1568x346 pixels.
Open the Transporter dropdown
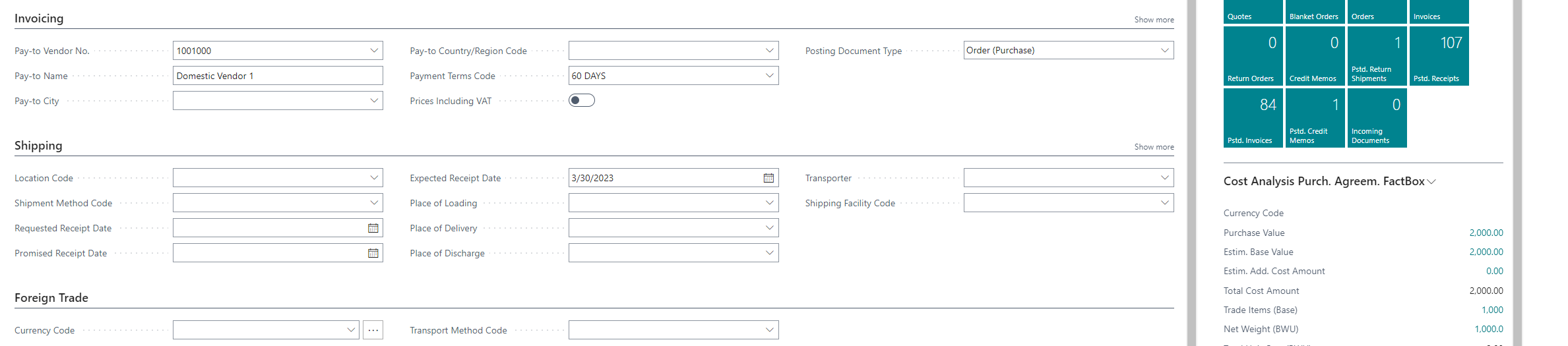(1164, 178)
